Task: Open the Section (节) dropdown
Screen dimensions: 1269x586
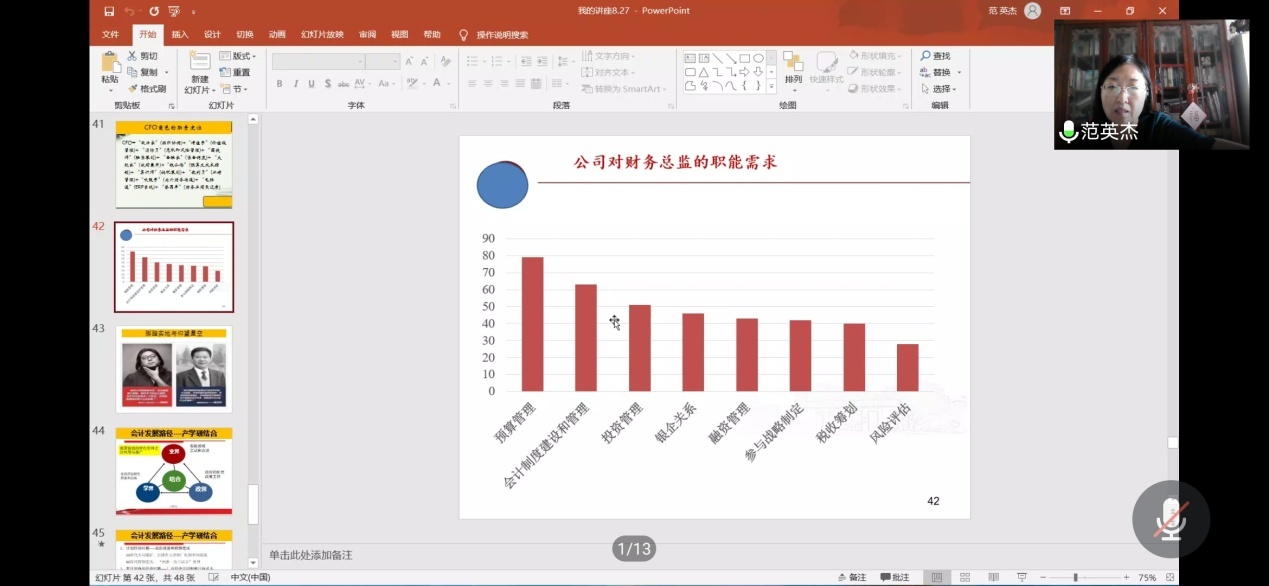Action: pyautogui.click(x=233, y=89)
